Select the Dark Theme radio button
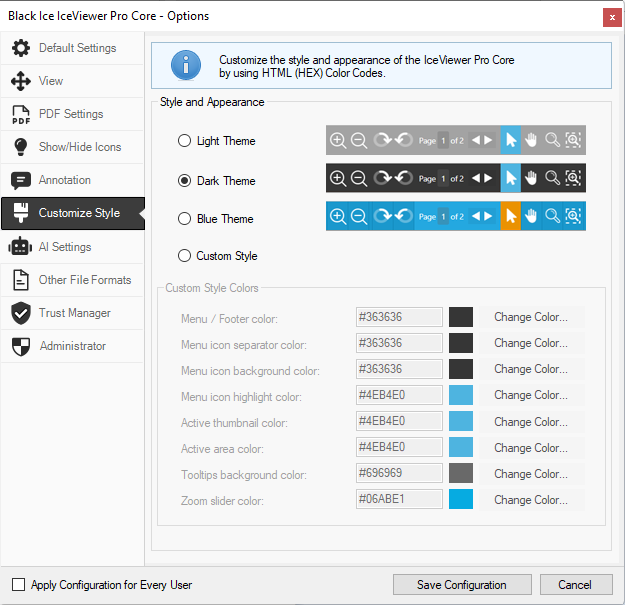The height and width of the screenshot is (605, 625). pyautogui.click(x=184, y=181)
